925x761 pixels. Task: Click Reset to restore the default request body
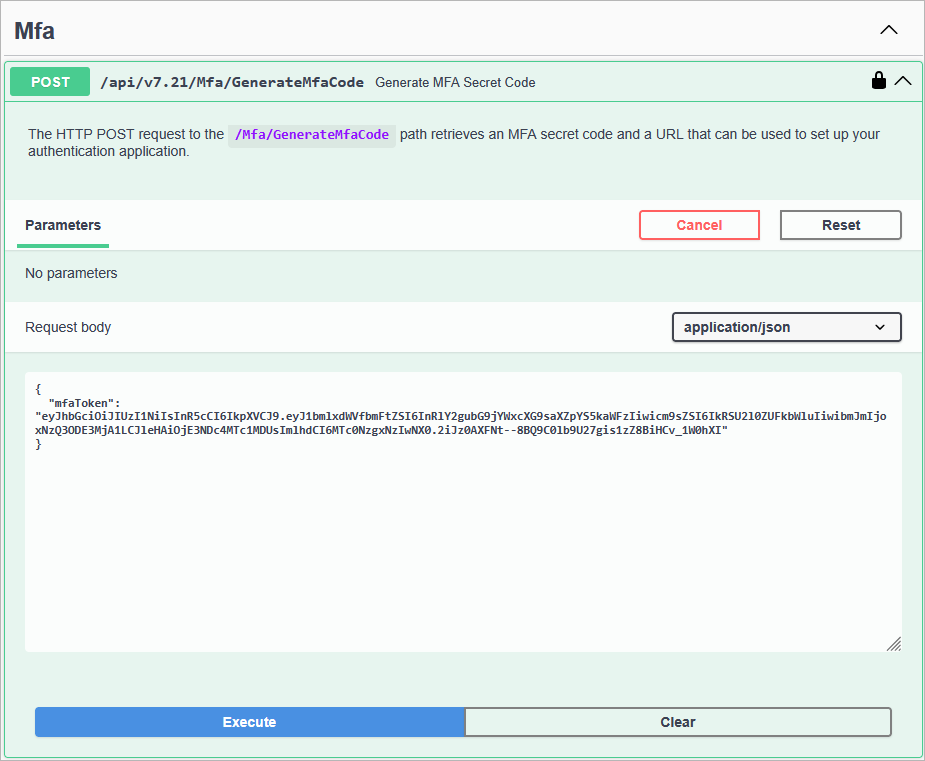[840, 225]
